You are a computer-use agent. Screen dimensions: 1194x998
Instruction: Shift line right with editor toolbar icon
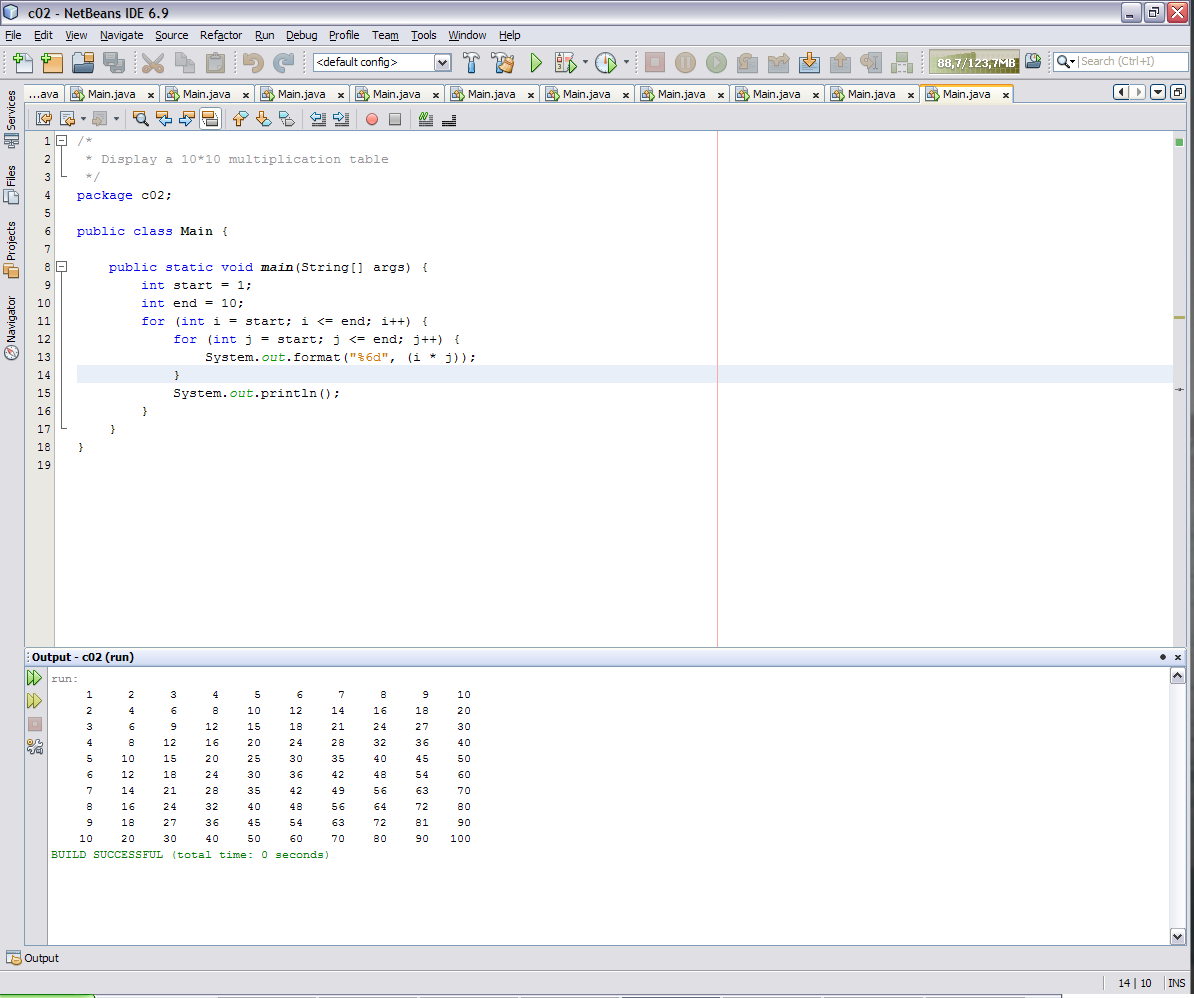341,119
